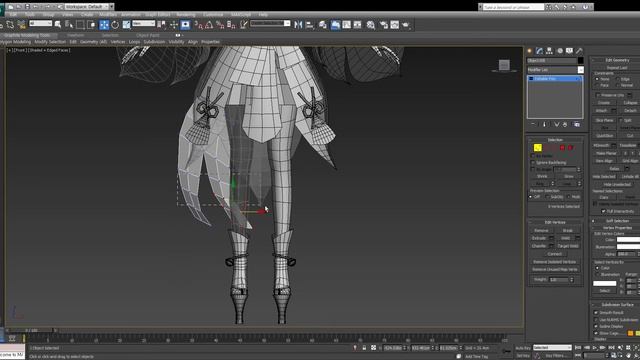
Task: Open the Modifier List dropdown
Action: click(x=555, y=70)
